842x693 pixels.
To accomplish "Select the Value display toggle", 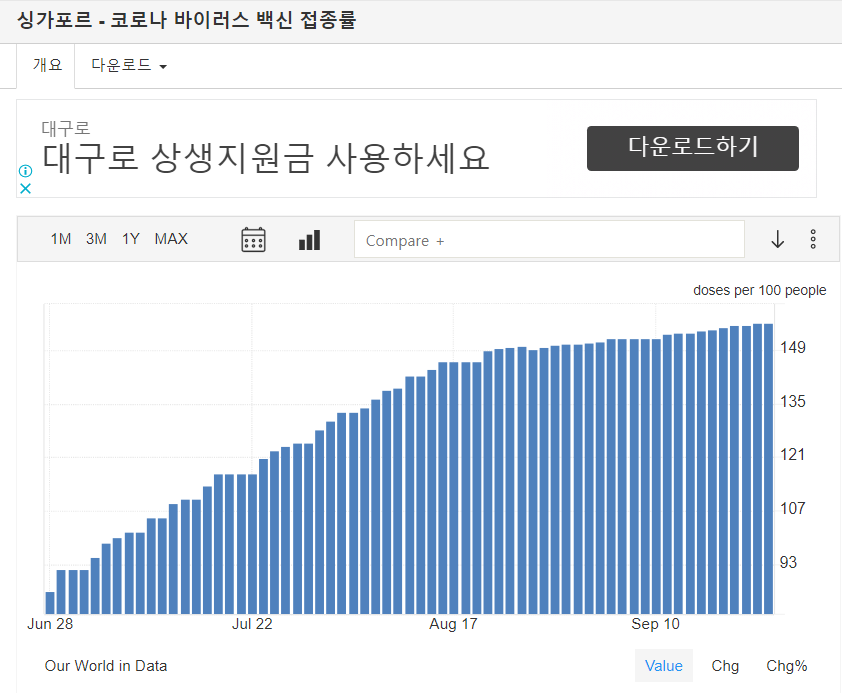I will [x=663, y=666].
